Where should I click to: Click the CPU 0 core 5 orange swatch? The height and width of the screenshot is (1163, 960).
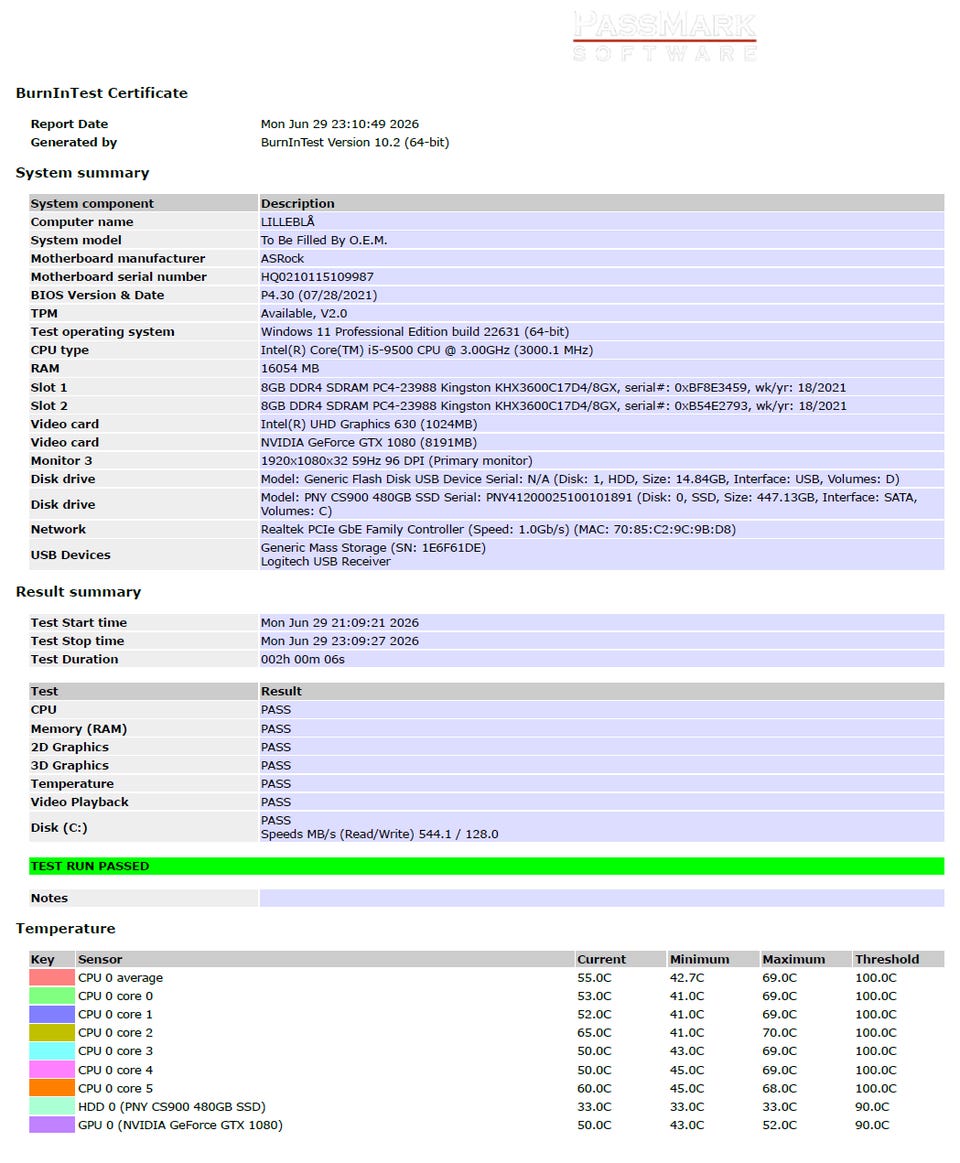[52, 1088]
